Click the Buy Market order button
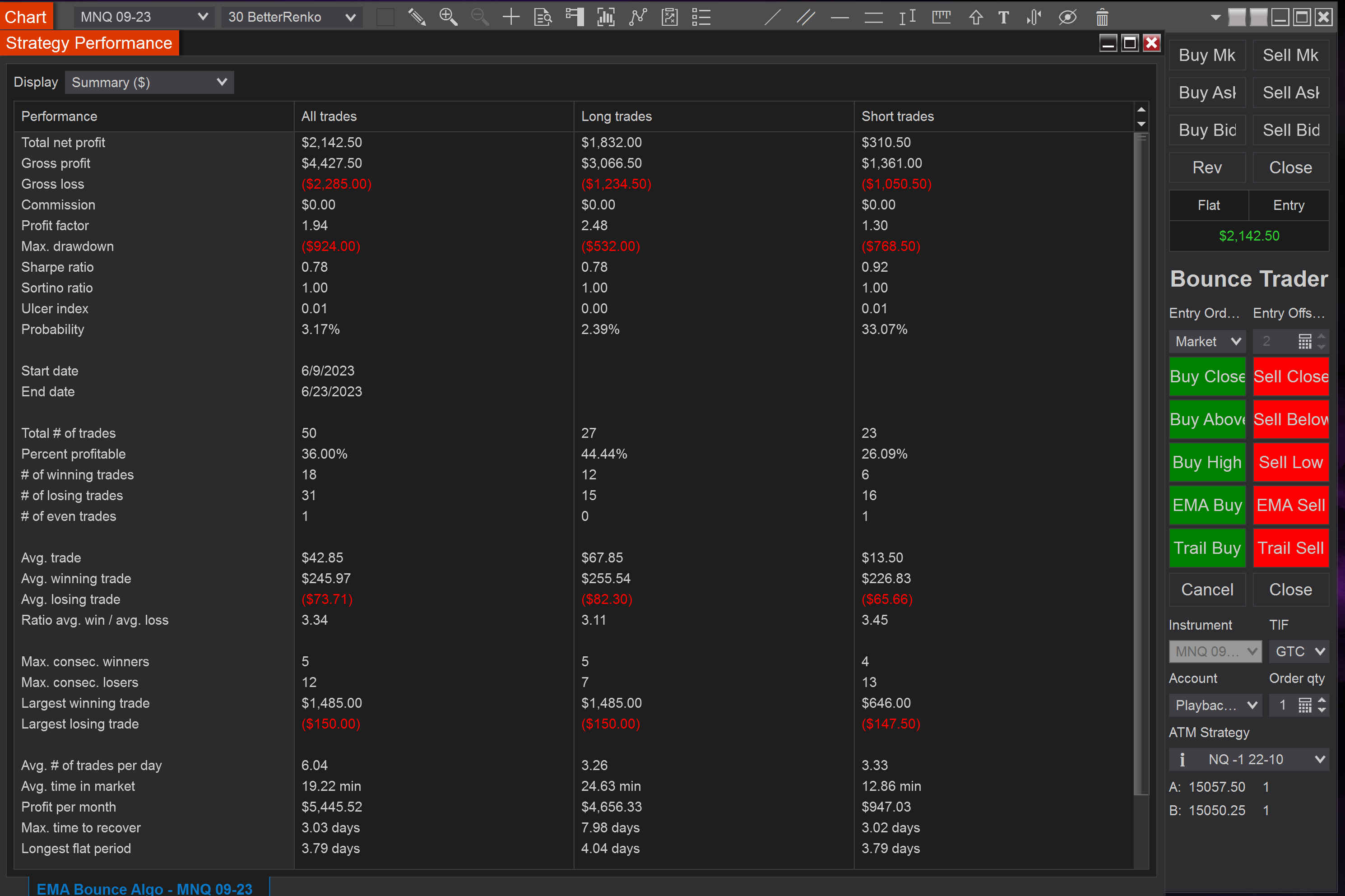 1207,55
